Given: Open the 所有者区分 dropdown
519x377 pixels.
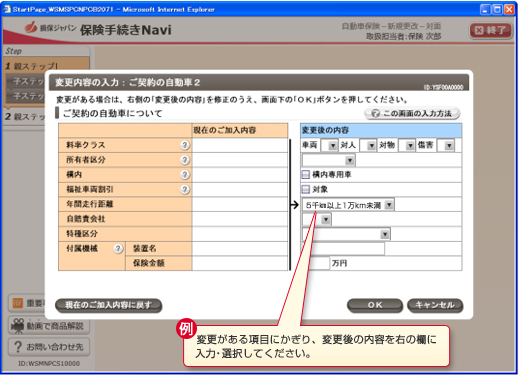Looking at the screenshot, I should 328,160.
